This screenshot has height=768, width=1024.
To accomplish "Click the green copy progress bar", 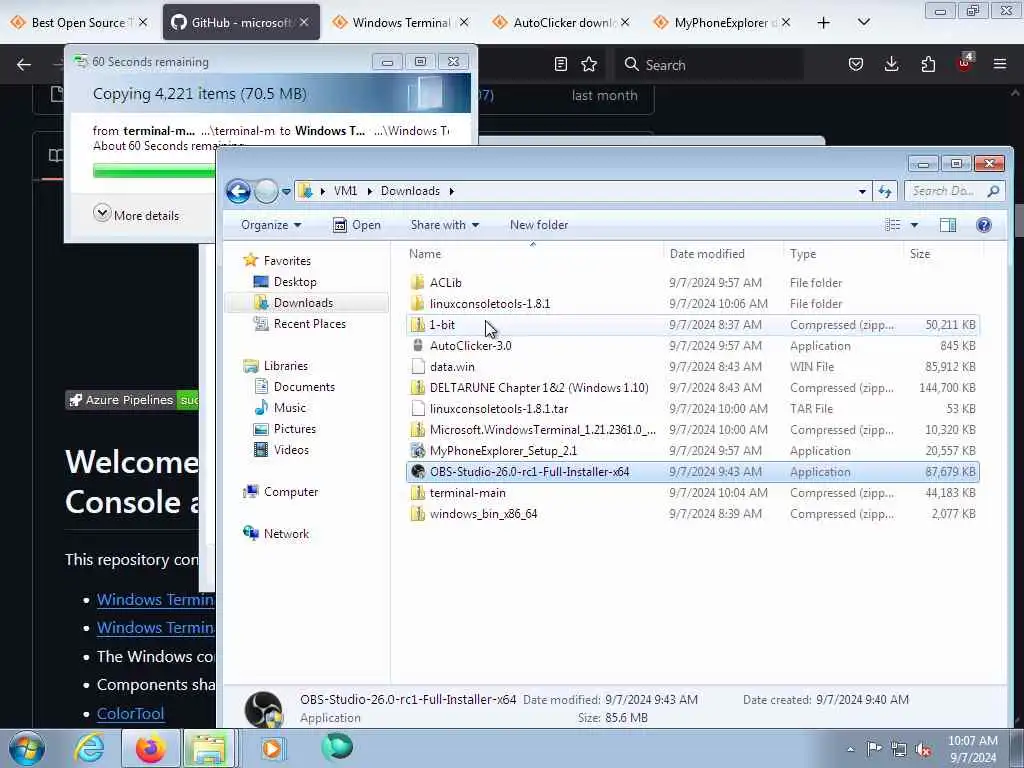I will (x=154, y=171).
